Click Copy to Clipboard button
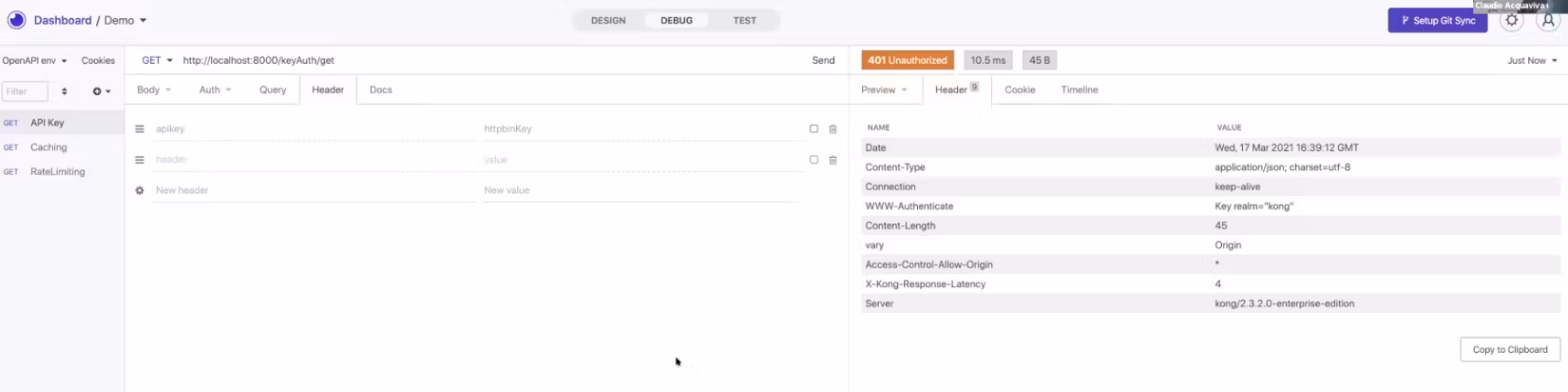This screenshot has height=392, width=1568. 1509,349
